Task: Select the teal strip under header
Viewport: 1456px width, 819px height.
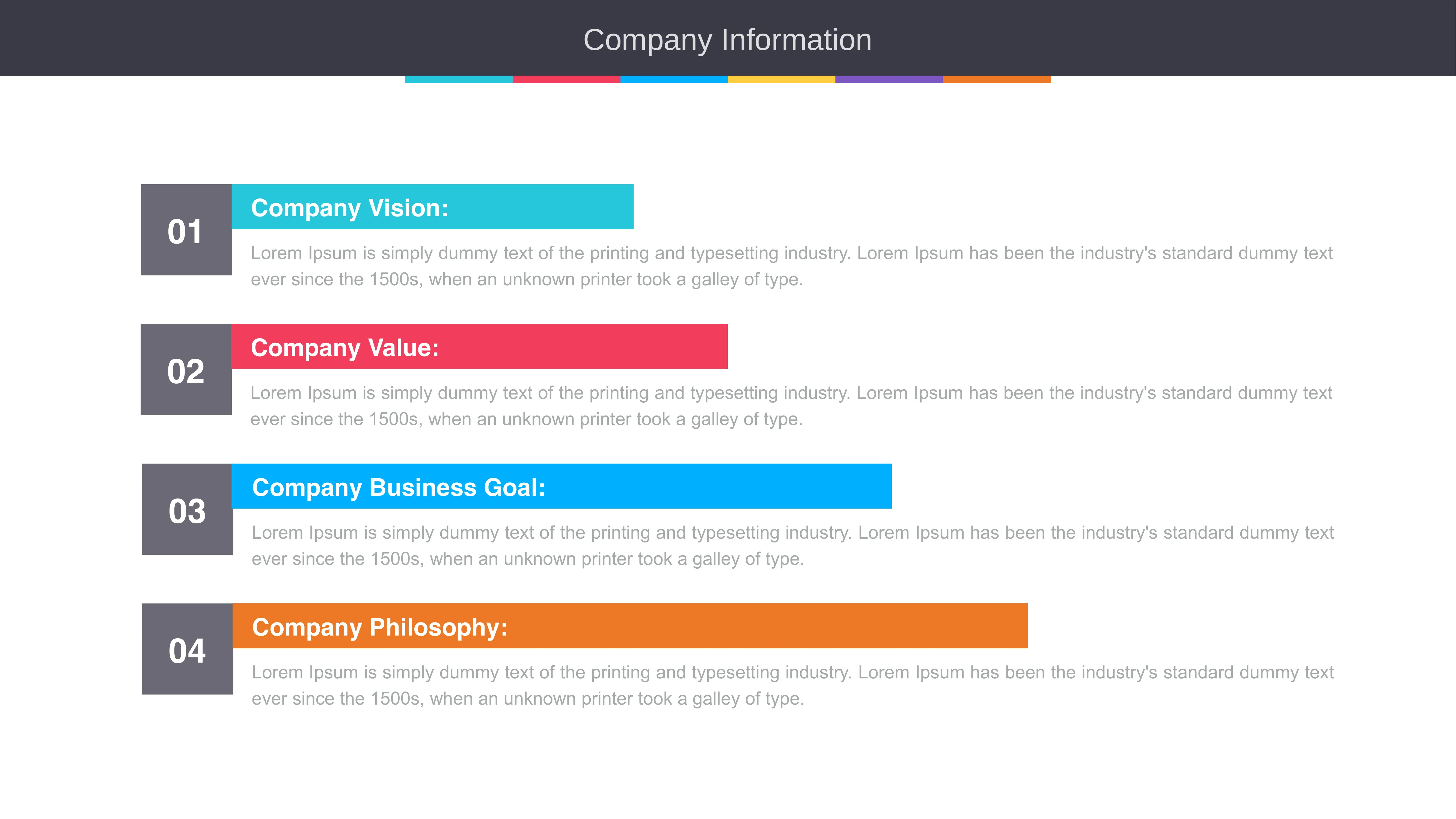Action: (458, 80)
